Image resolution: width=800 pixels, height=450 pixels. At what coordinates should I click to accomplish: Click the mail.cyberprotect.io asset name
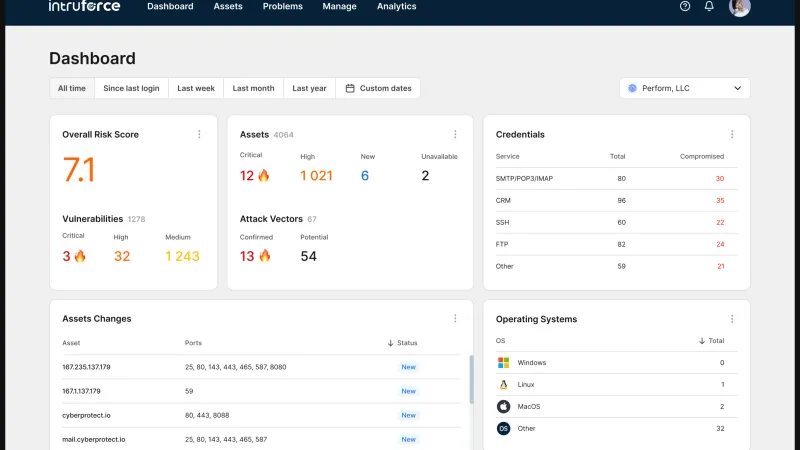93,439
